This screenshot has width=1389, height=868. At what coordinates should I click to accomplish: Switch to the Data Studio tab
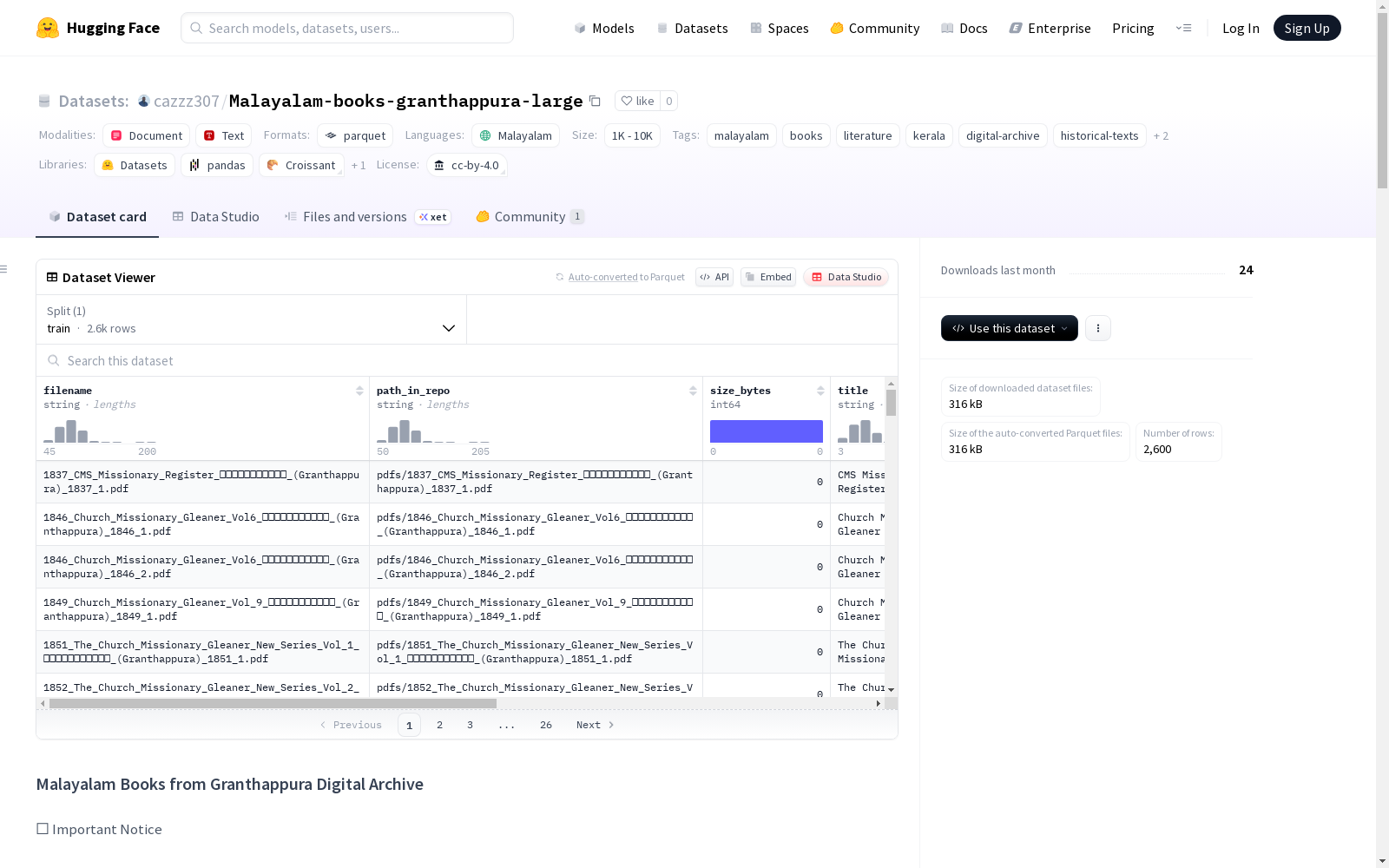(215, 217)
